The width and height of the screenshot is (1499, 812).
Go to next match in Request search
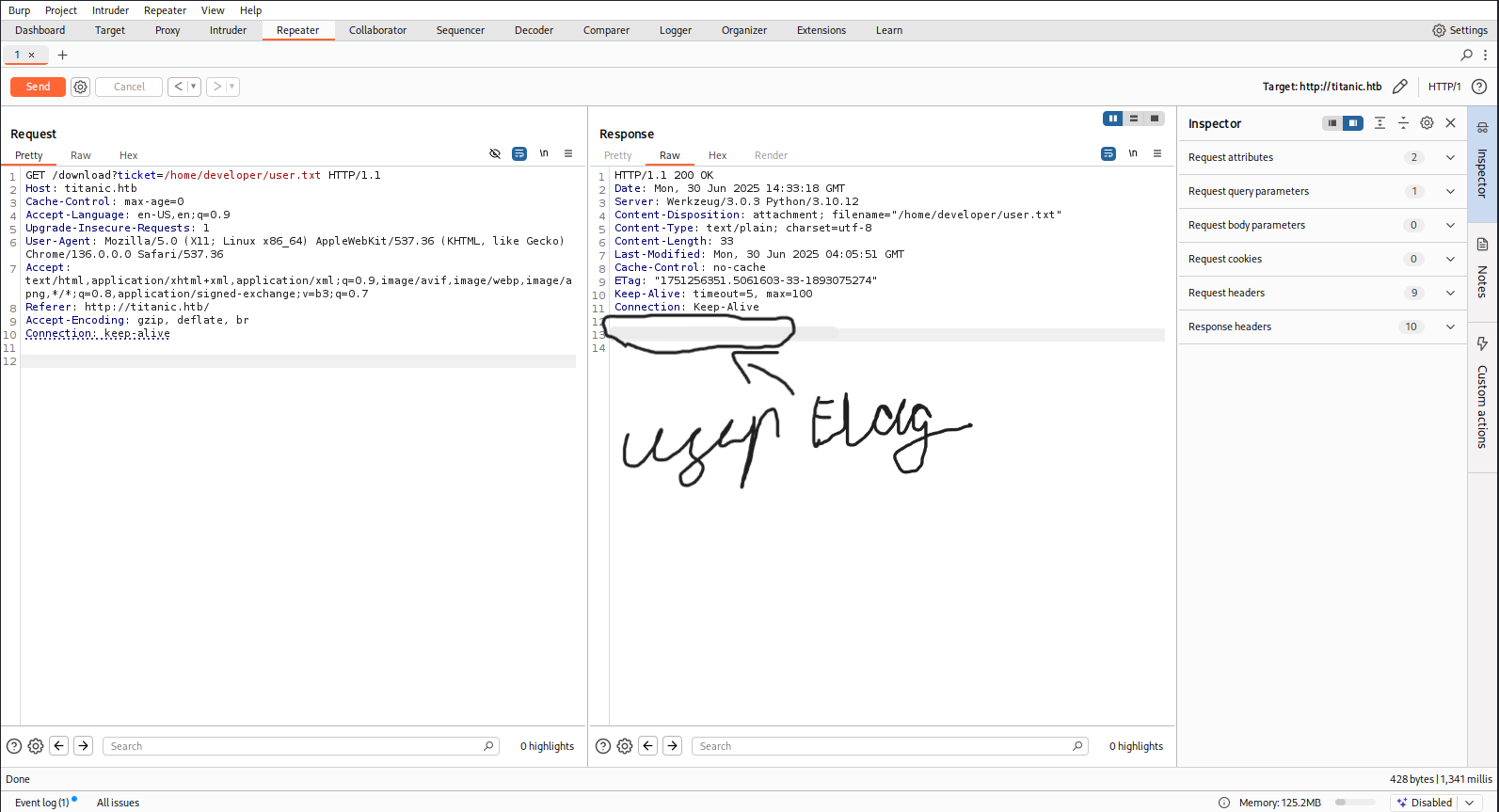pyautogui.click(x=84, y=746)
